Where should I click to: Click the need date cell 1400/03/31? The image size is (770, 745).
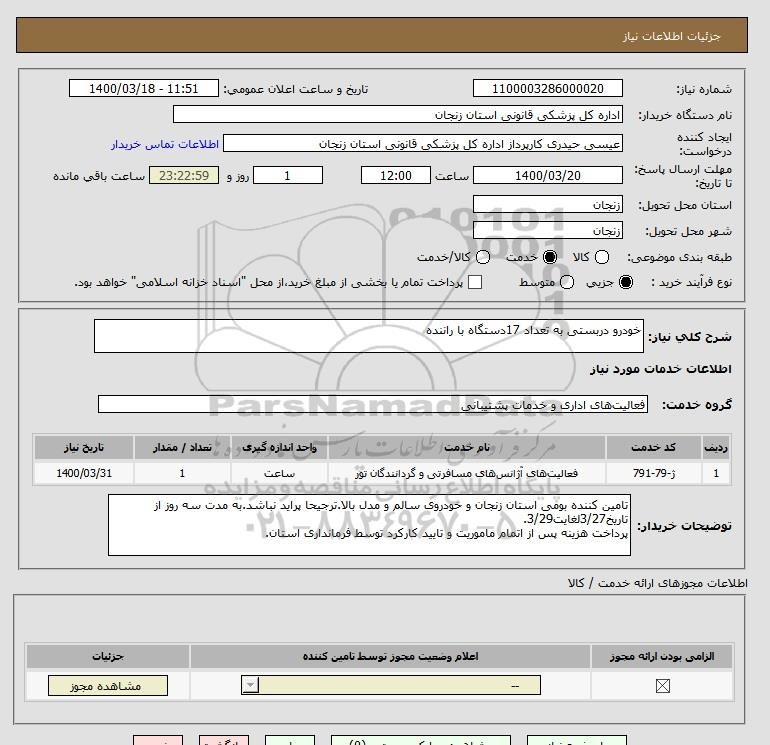point(84,473)
